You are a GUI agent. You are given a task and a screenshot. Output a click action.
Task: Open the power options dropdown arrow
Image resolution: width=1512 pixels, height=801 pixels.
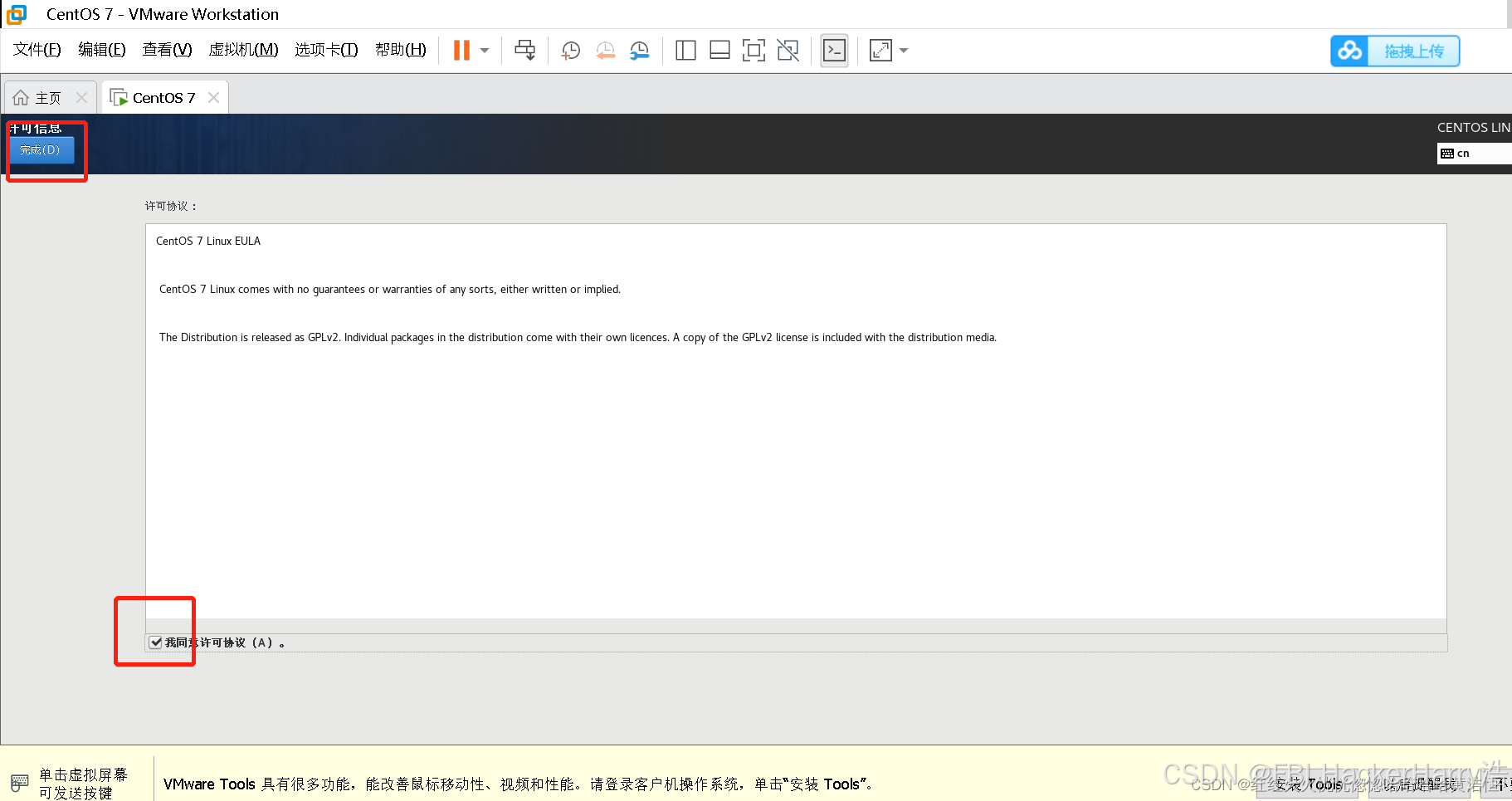485,51
